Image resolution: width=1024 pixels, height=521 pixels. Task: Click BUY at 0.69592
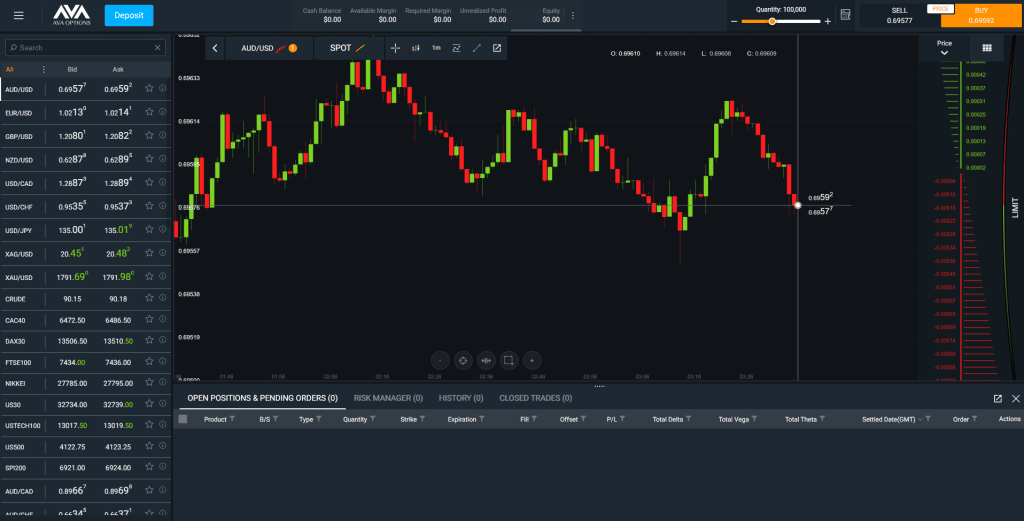click(981, 16)
